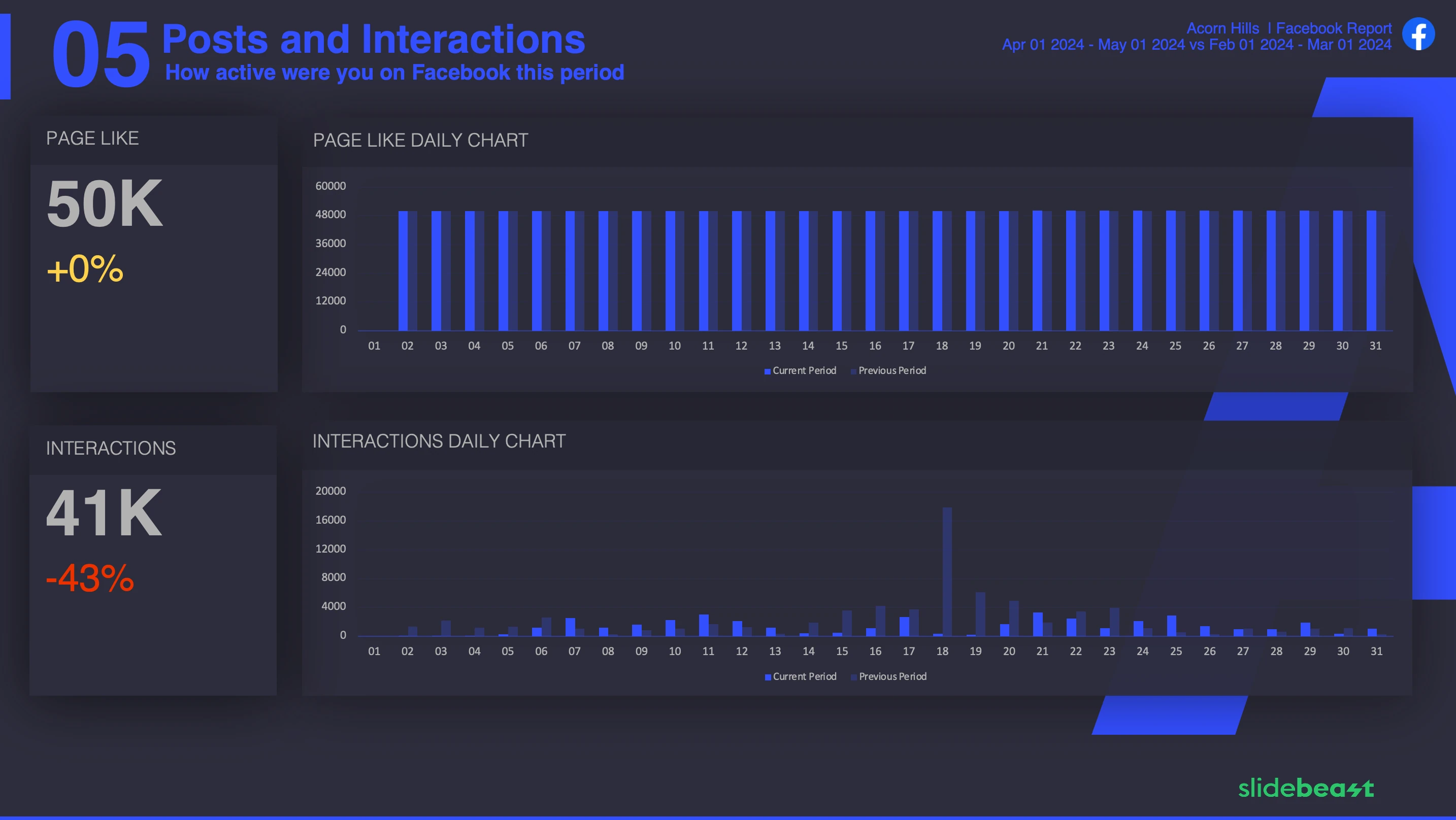Click the slidebeast logo

1306,787
